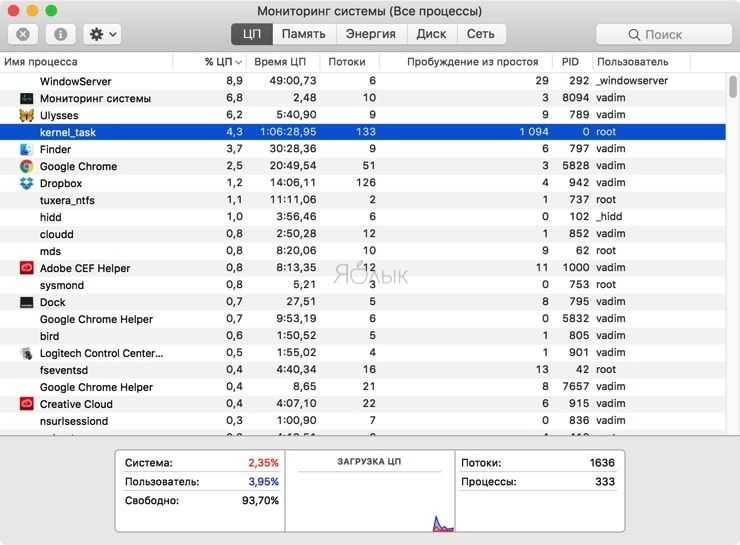Select the bird process
Image resolution: width=740 pixels, height=545 pixels.
pos(362,336)
